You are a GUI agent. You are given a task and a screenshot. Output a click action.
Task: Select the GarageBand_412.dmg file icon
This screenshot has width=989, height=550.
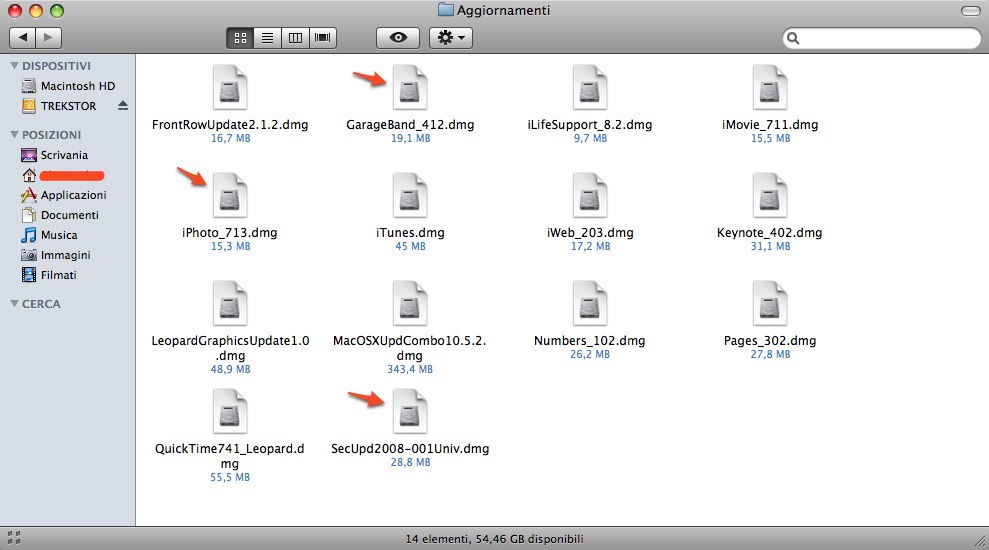pyautogui.click(x=410, y=88)
